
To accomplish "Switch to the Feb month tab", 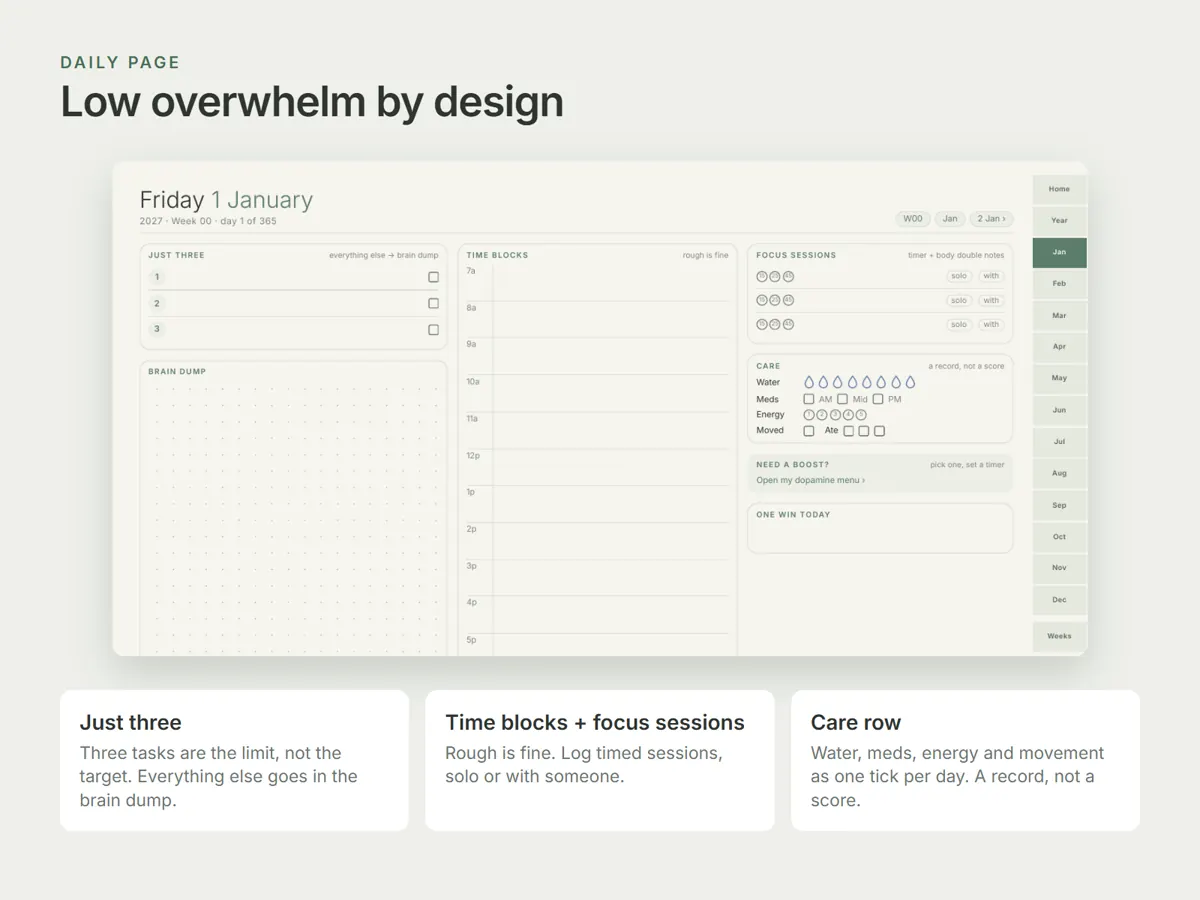I will coord(1059,284).
